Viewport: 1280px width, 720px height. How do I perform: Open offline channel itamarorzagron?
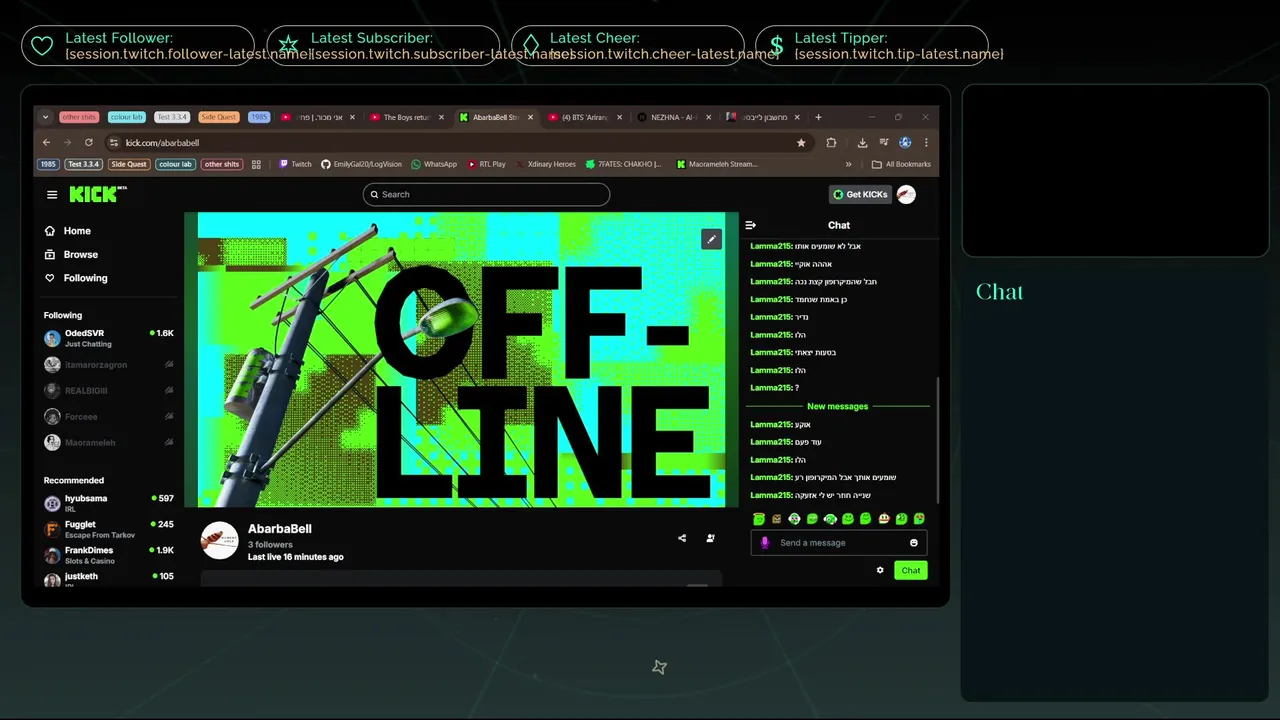109,365
